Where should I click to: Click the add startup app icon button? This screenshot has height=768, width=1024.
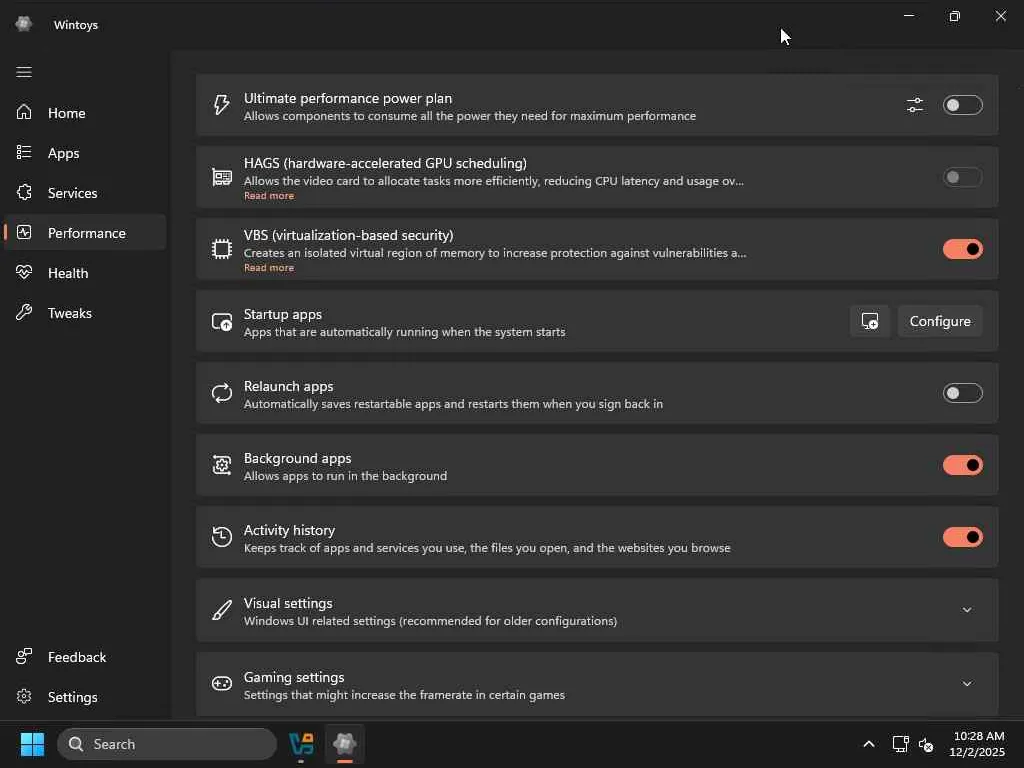pyautogui.click(x=870, y=321)
